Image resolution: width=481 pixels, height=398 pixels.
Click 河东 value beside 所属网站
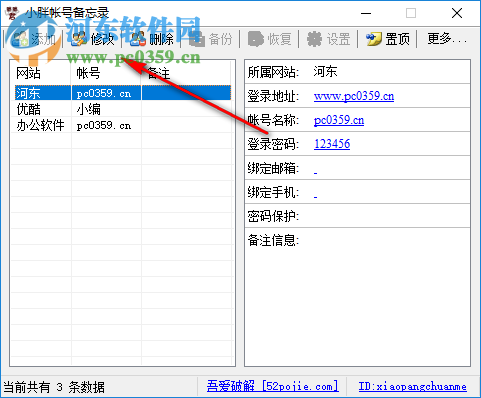[x=325, y=72]
